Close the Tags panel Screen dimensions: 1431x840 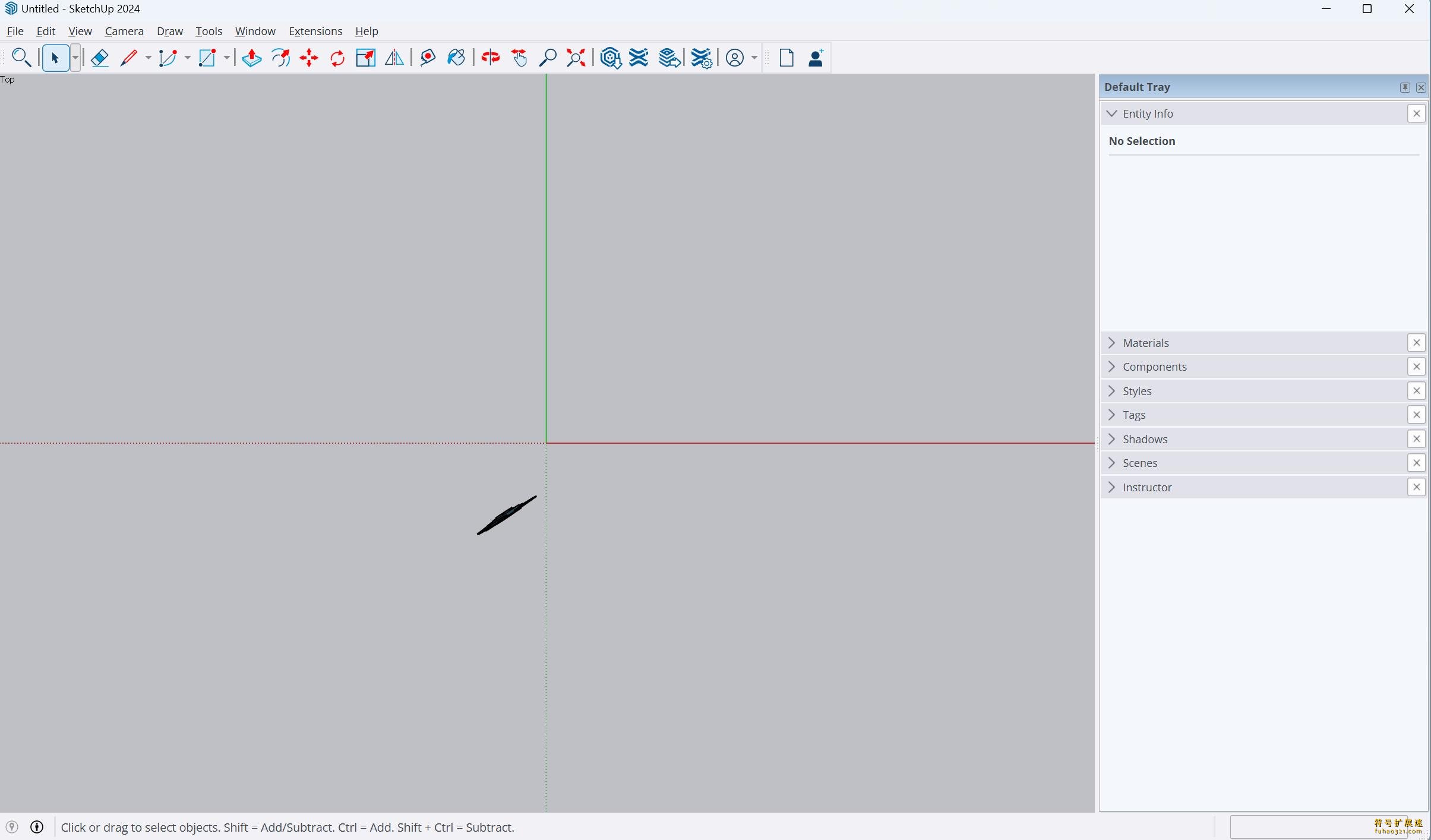click(1417, 415)
